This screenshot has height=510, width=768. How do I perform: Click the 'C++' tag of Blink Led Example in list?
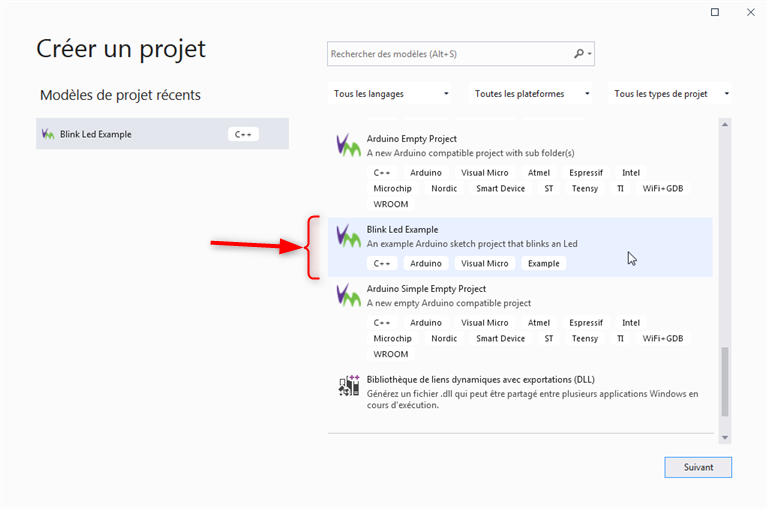coord(382,263)
